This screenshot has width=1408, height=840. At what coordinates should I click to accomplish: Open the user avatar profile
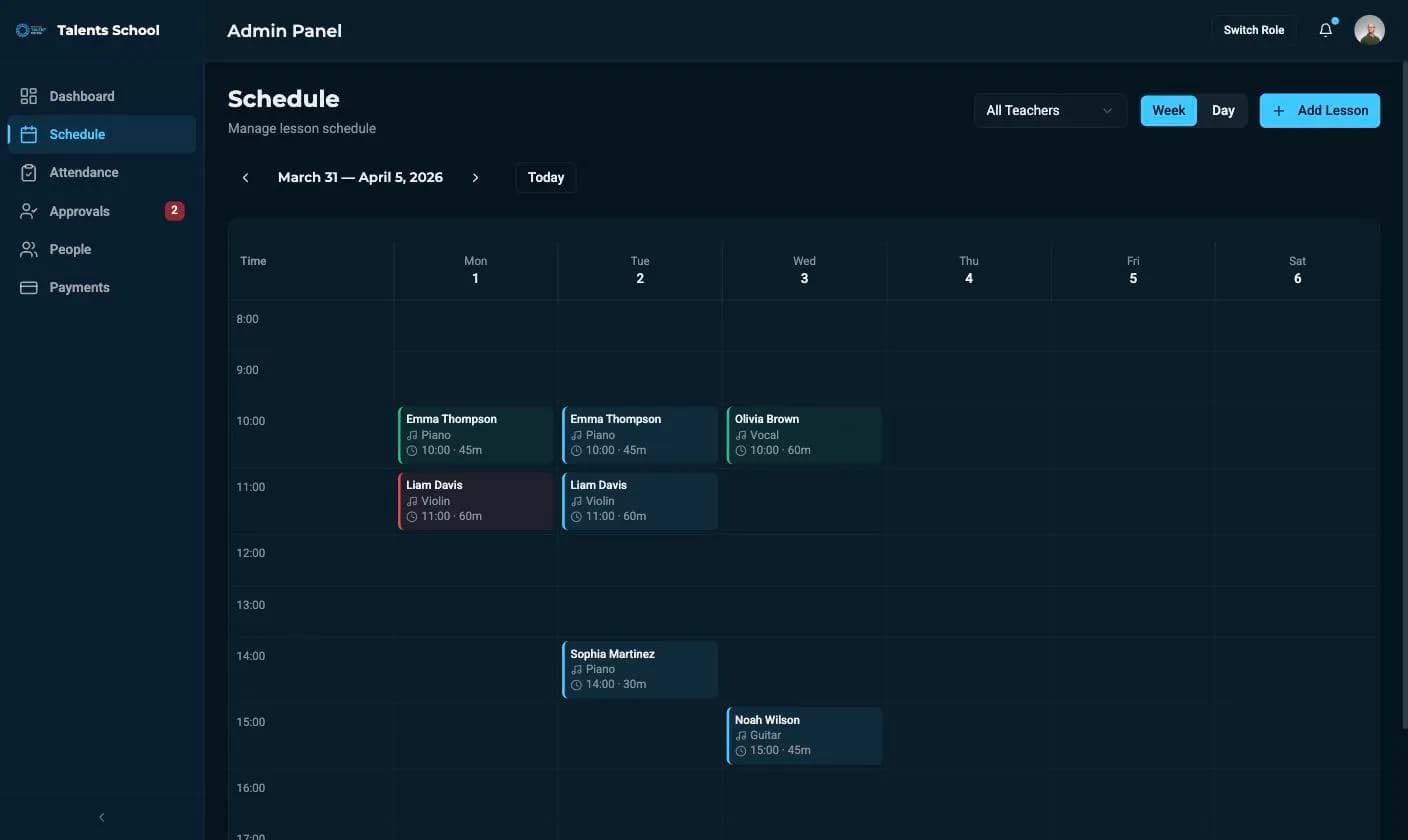1369,30
